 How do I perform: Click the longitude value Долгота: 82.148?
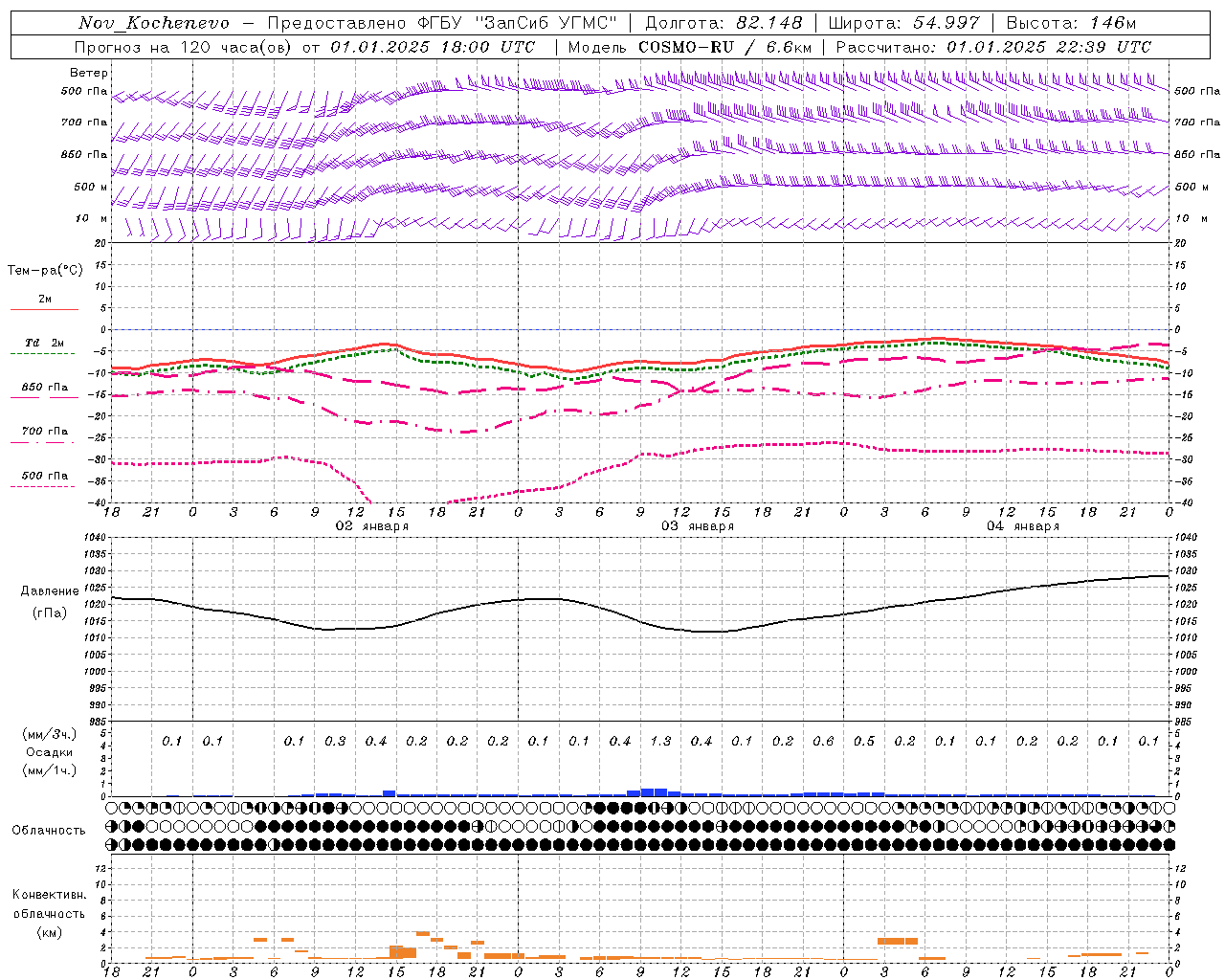tap(724, 23)
